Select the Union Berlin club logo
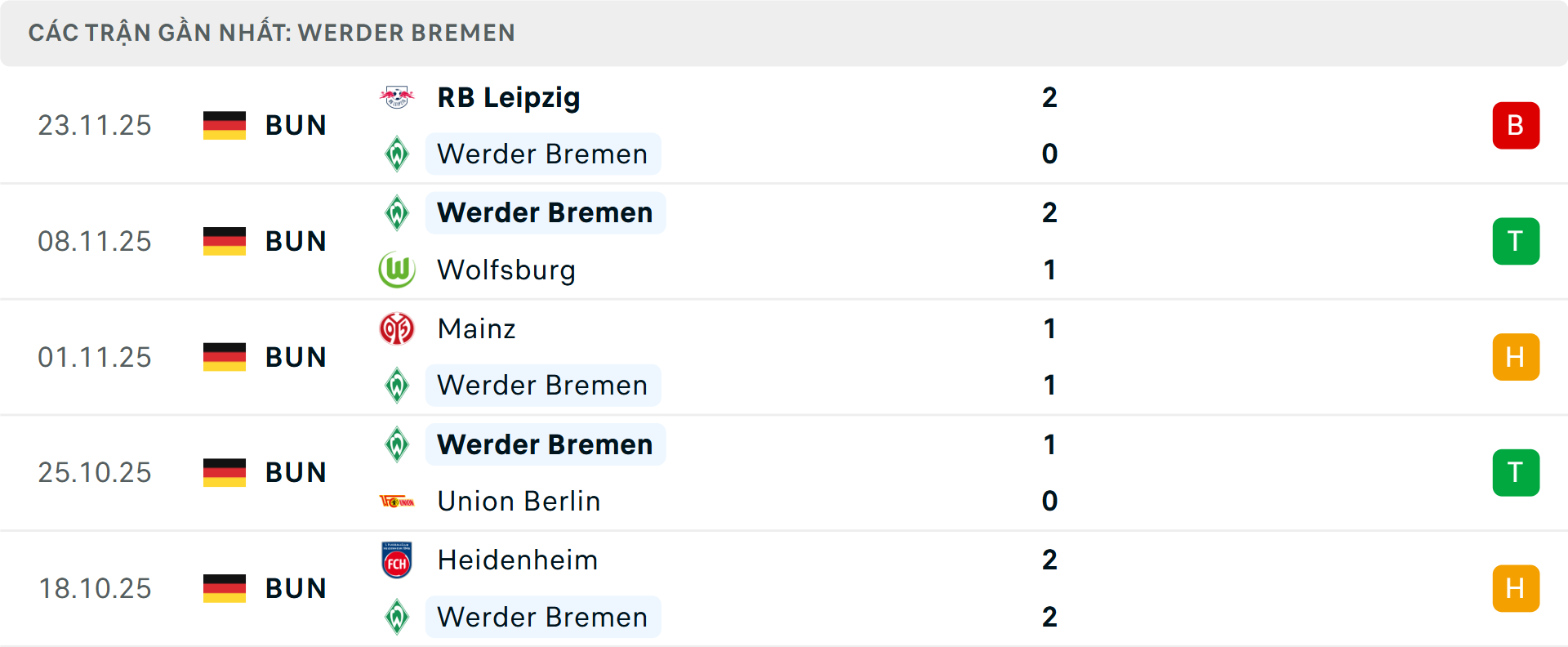This screenshot has width=1568, height=647. click(x=398, y=502)
